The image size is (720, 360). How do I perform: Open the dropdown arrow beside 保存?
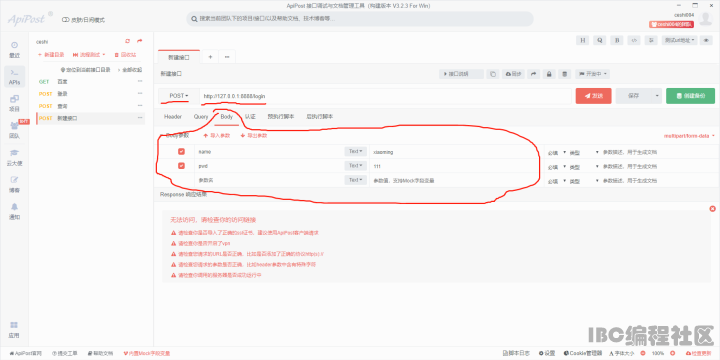point(657,96)
